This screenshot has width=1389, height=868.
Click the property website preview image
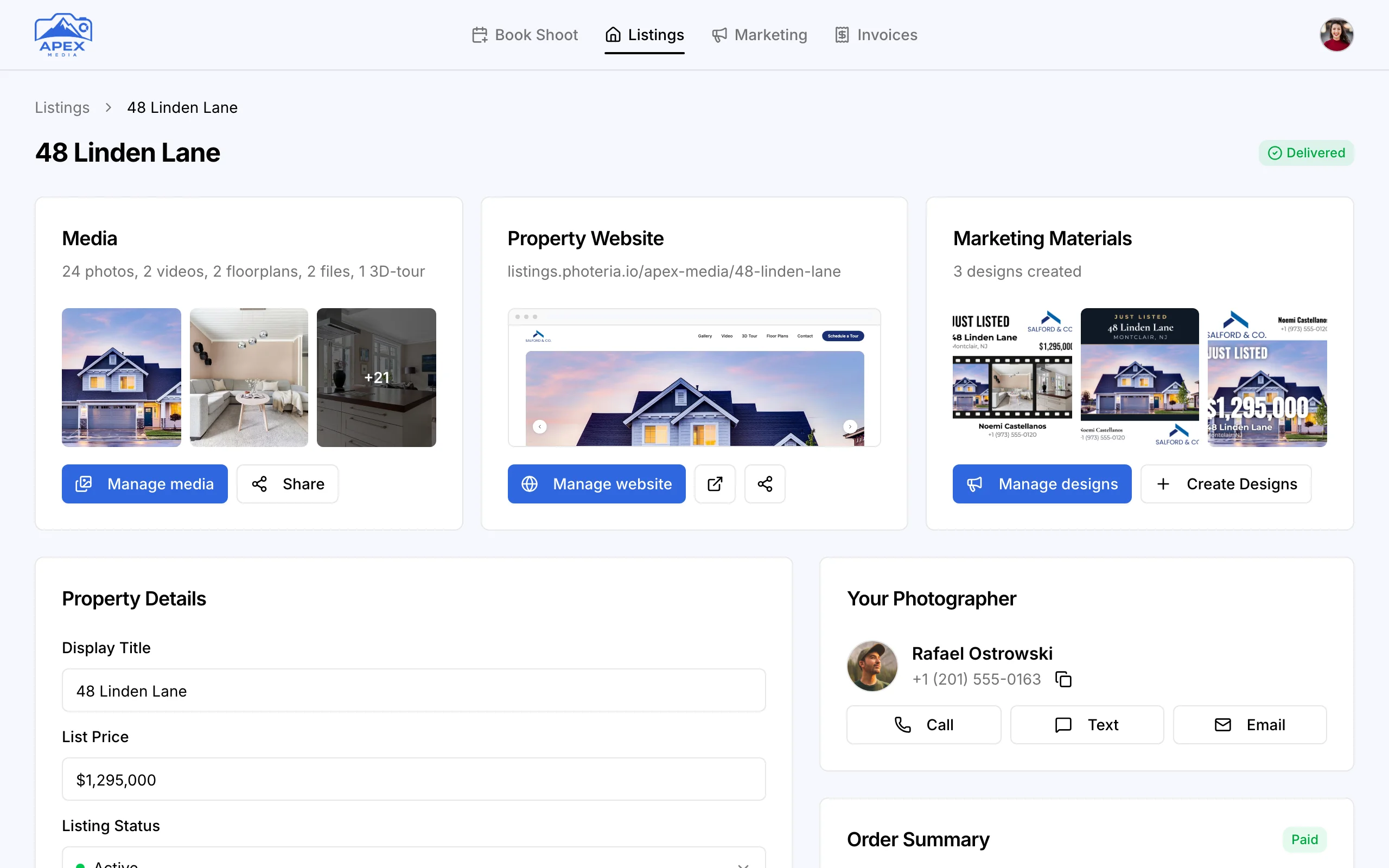[x=694, y=377]
